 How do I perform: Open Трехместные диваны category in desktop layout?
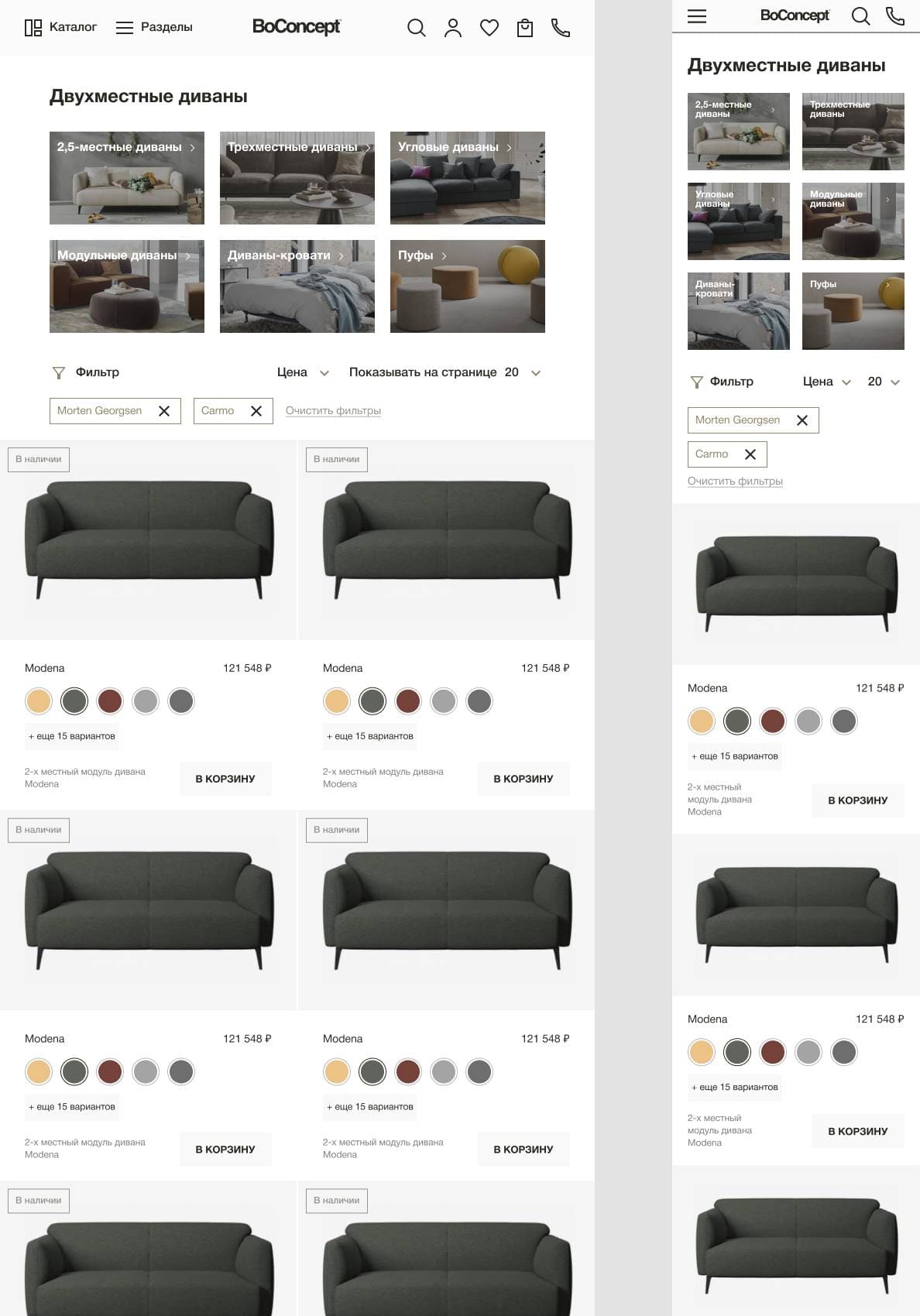[297, 178]
